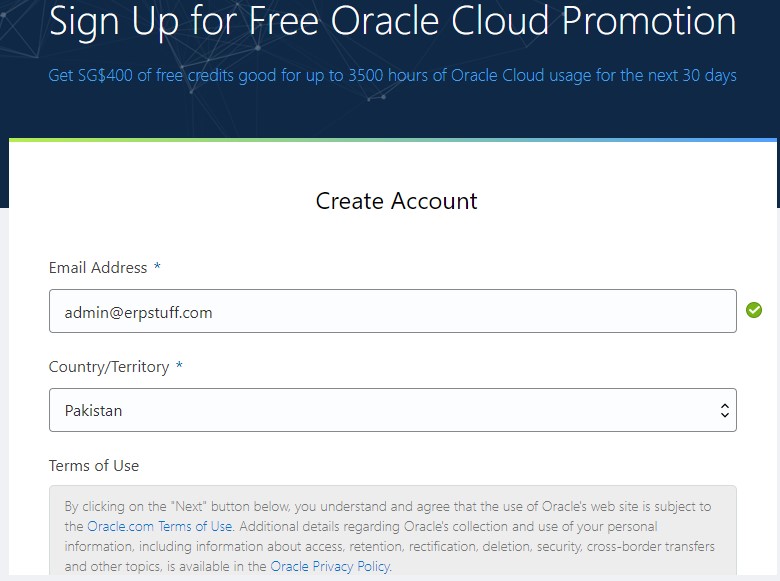Click the green email validation checkmark icon

tap(754, 311)
